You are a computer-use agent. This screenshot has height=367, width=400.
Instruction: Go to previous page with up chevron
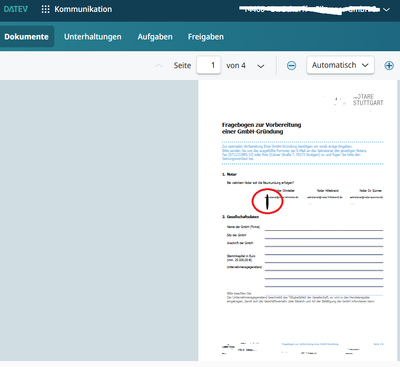point(159,66)
